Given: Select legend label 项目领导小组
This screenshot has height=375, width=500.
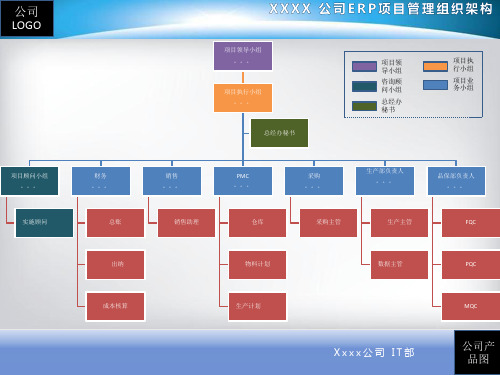Looking at the screenshot, I should click(x=392, y=66).
